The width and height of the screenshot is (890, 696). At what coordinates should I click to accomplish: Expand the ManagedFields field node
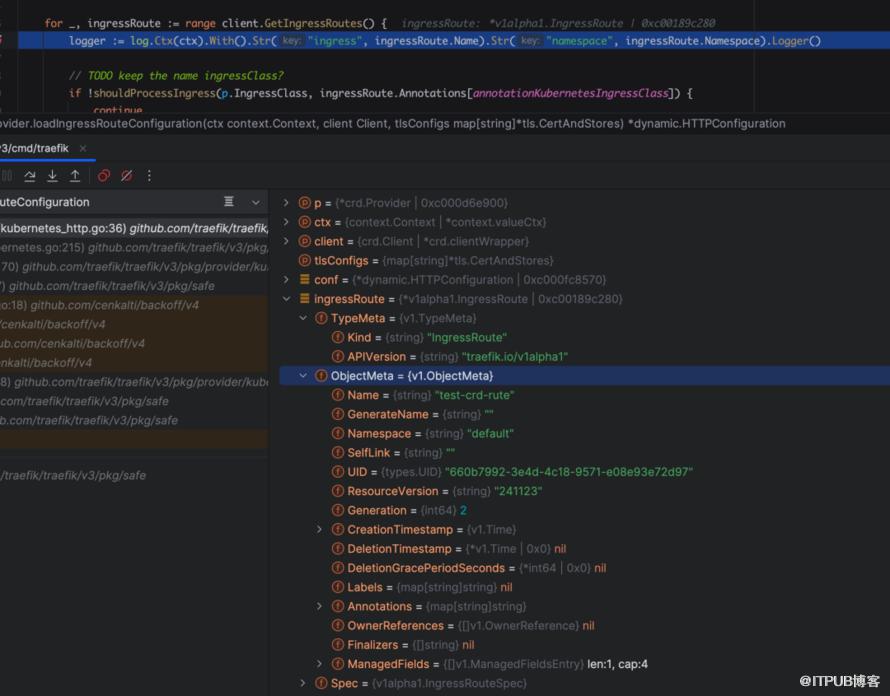coord(320,664)
